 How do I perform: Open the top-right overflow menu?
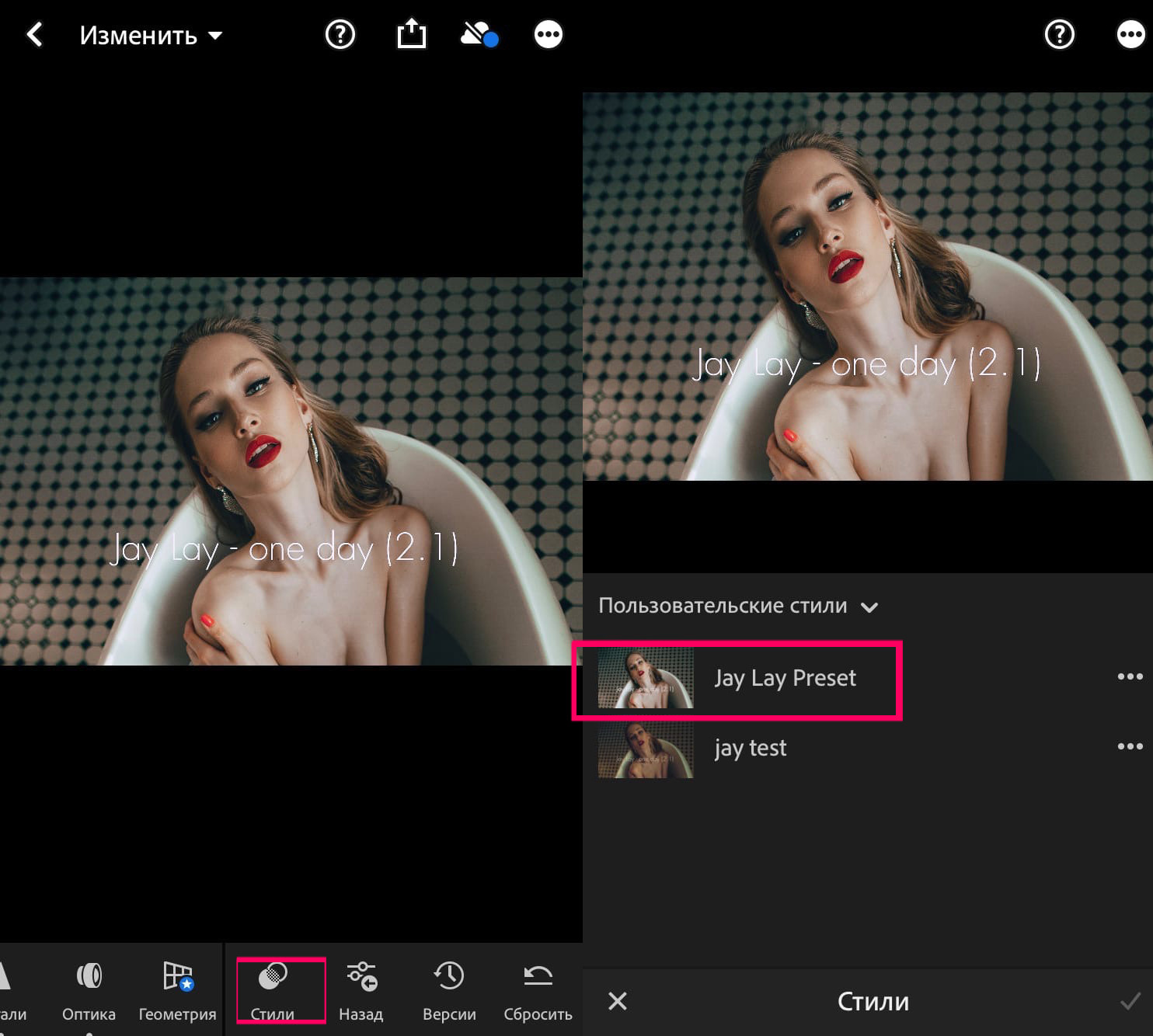pos(1130,34)
